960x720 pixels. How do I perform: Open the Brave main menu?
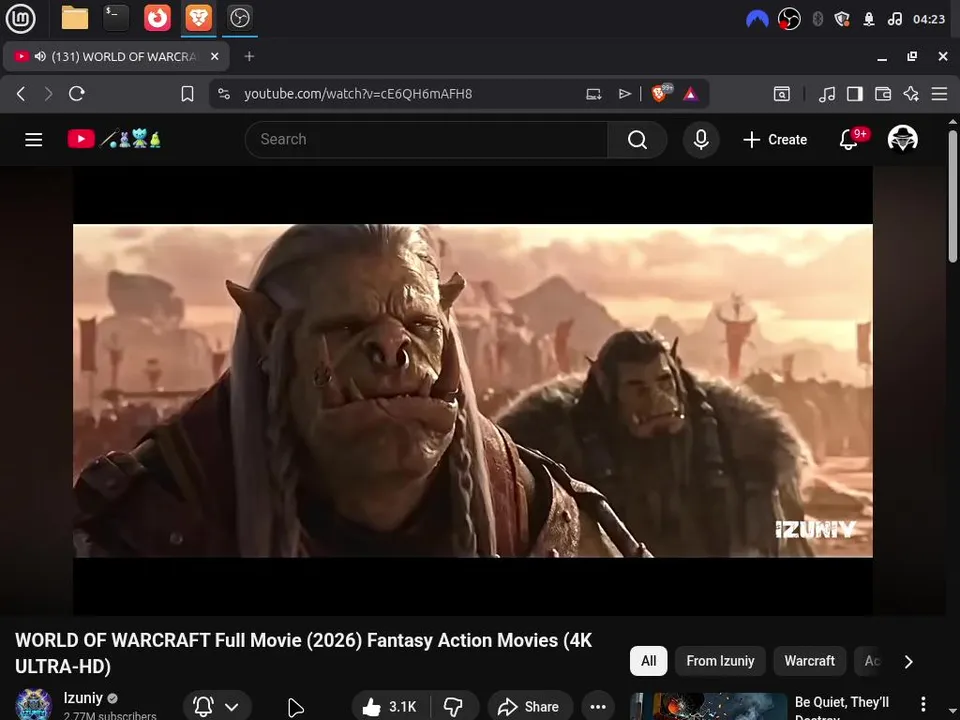tap(939, 94)
